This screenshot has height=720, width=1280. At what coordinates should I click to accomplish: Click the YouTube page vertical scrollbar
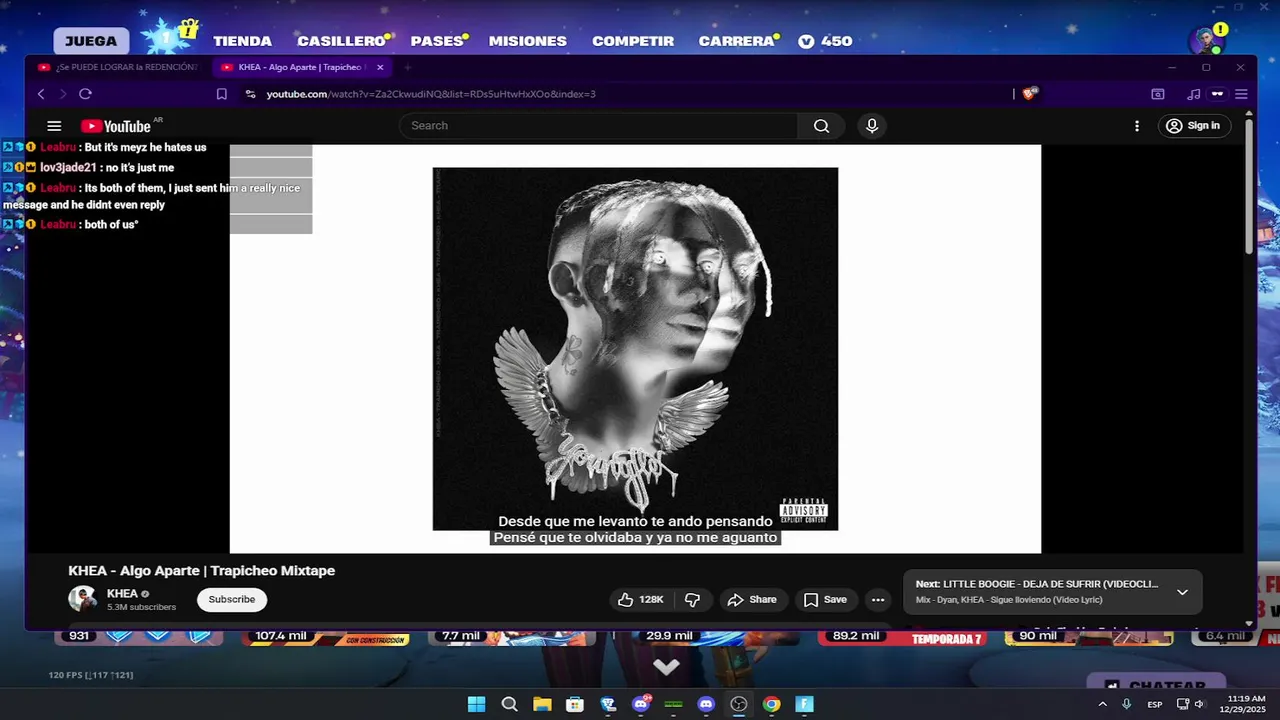(x=1249, y=185)
